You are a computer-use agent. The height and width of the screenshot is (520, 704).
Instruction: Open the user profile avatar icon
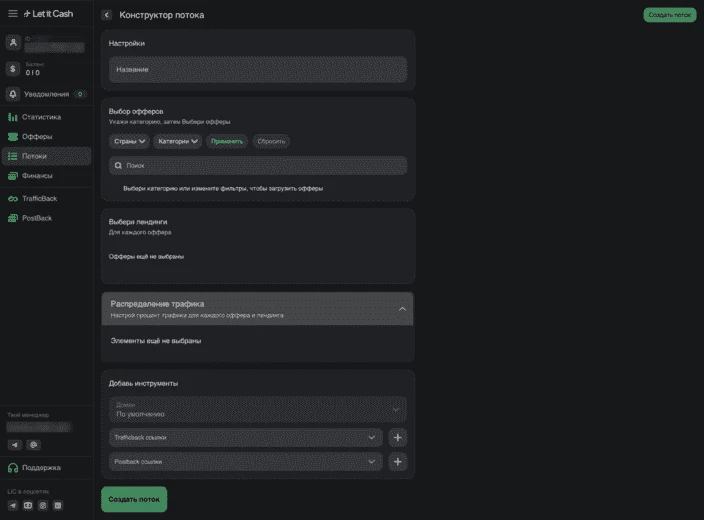click(13, 43)
